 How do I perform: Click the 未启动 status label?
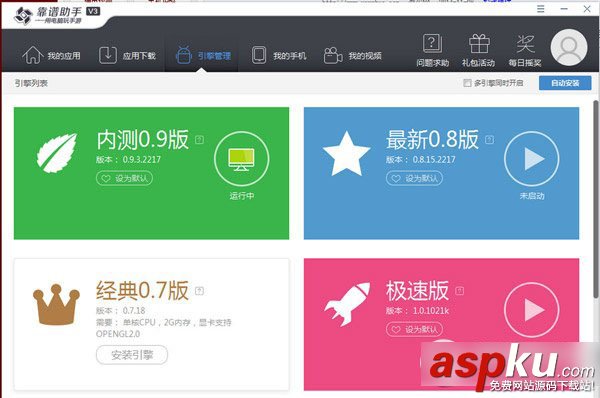tap(532, 196)
